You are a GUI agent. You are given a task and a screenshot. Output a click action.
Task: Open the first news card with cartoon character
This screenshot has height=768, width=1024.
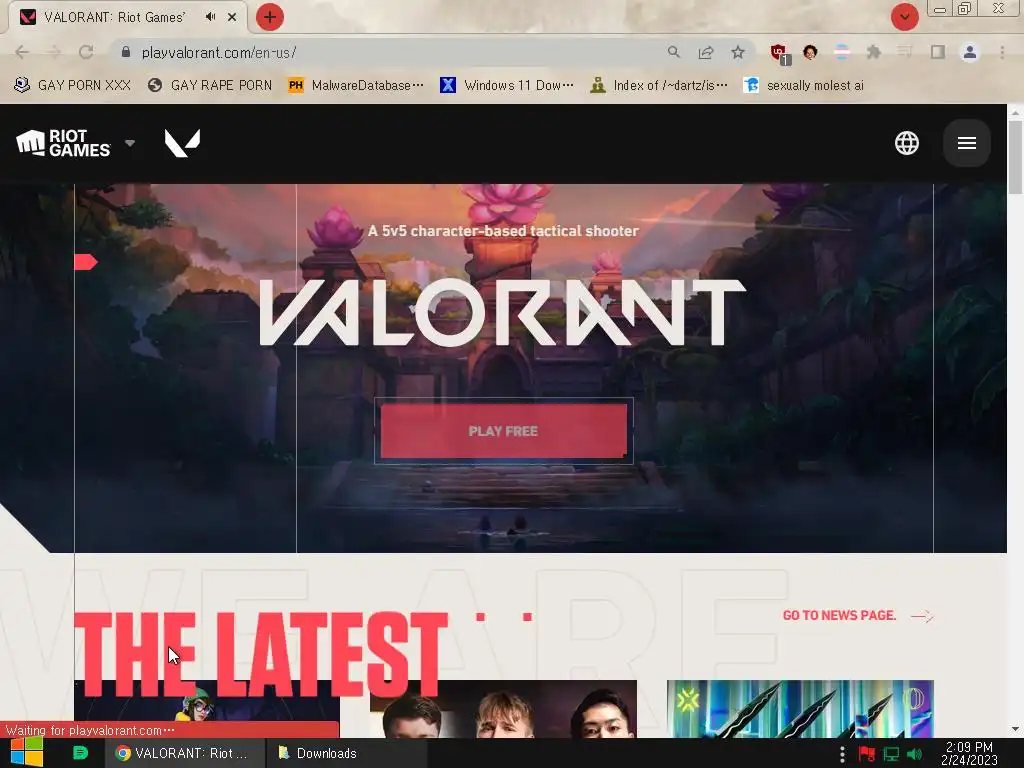click(207, 709)
